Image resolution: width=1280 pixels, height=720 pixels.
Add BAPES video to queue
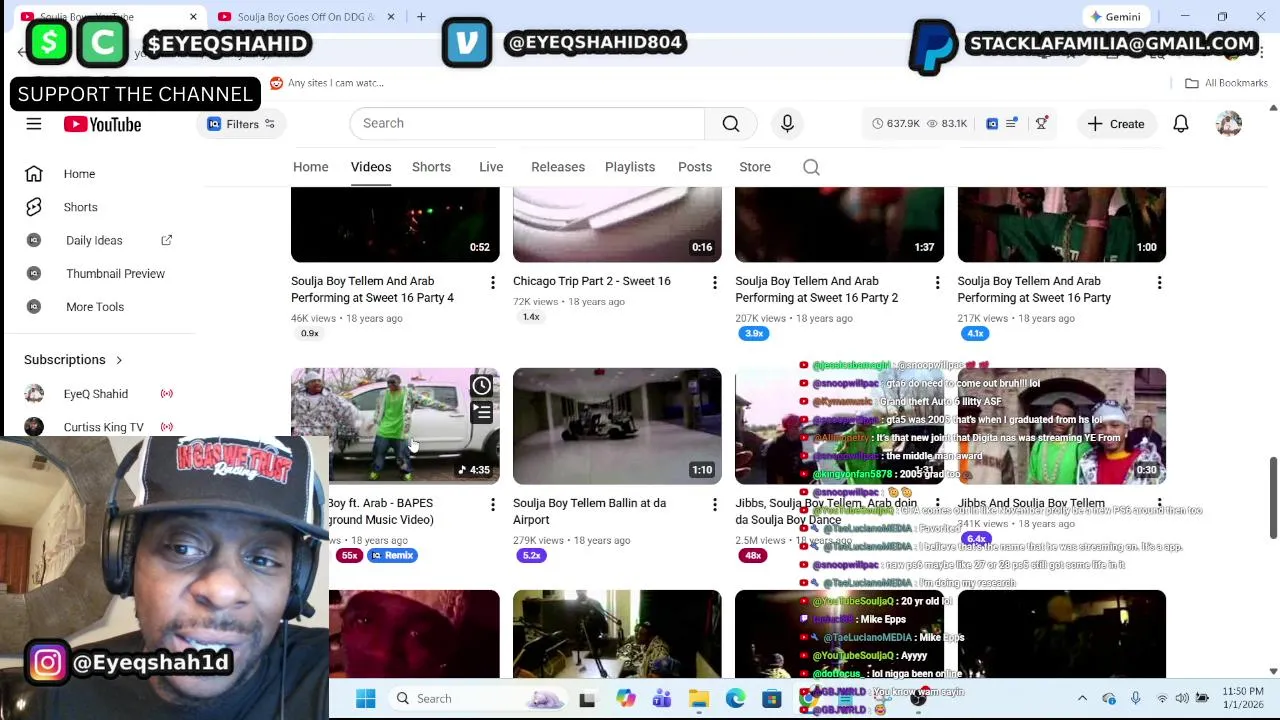tap(481, 411)
